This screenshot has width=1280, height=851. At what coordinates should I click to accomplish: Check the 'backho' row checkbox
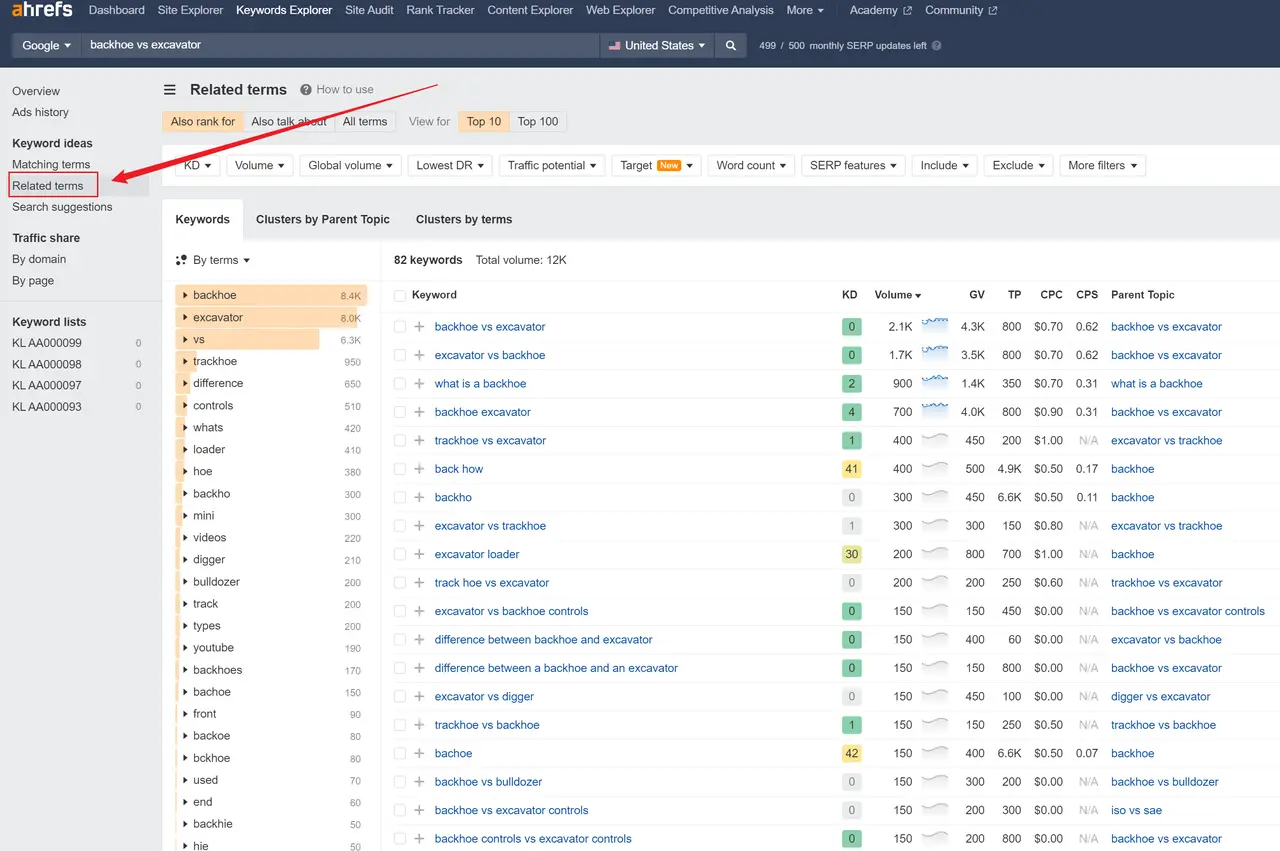(400, 498)
